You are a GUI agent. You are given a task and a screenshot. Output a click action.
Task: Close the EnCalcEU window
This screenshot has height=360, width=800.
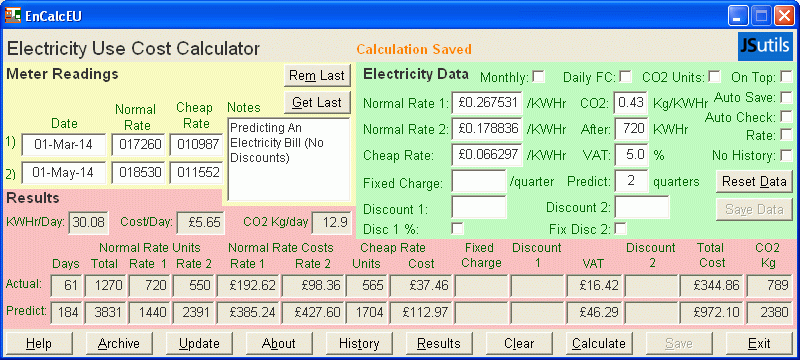[x=784, y=16]
